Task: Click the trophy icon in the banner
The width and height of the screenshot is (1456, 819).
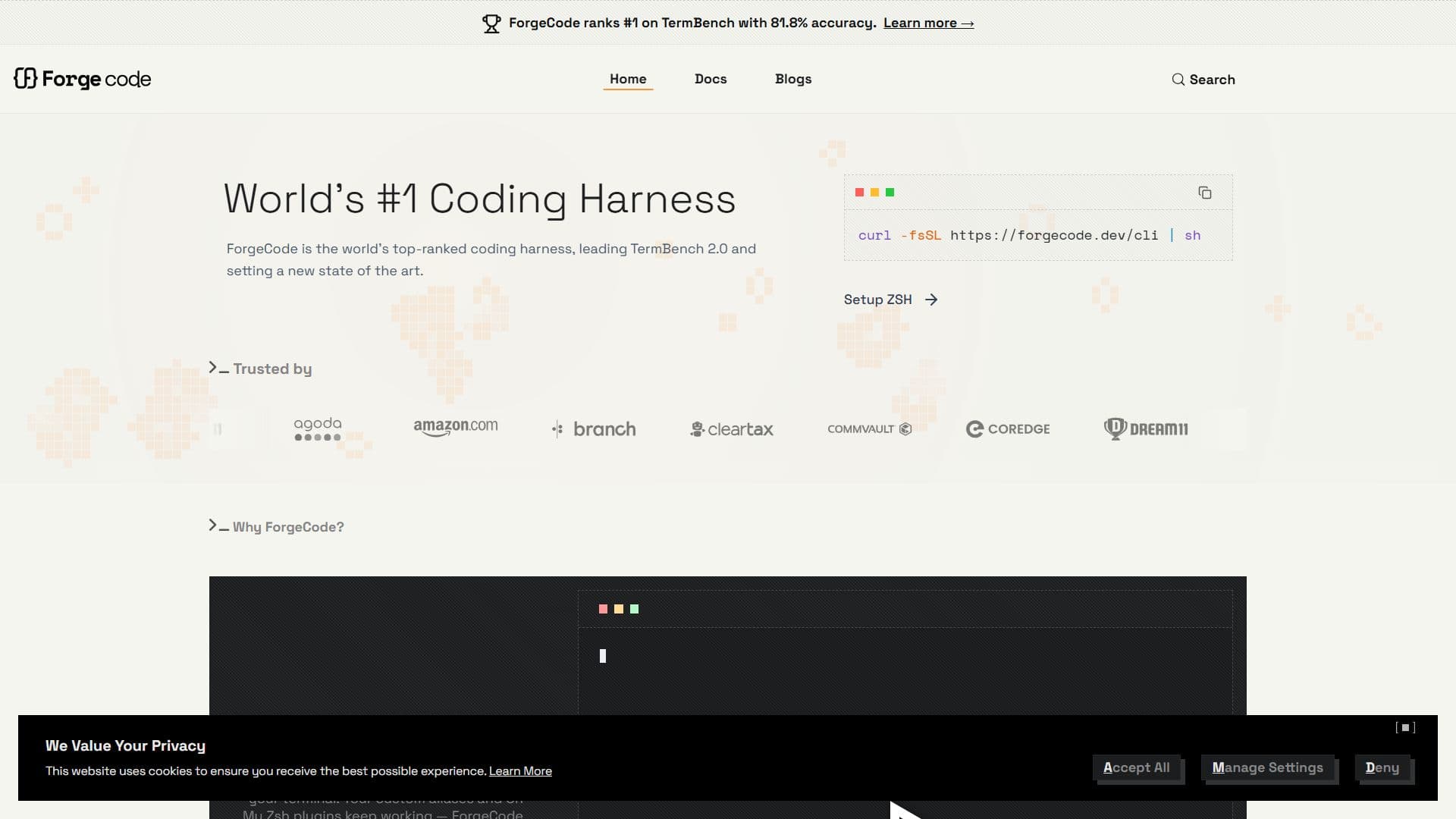Action: click(491, 24)
